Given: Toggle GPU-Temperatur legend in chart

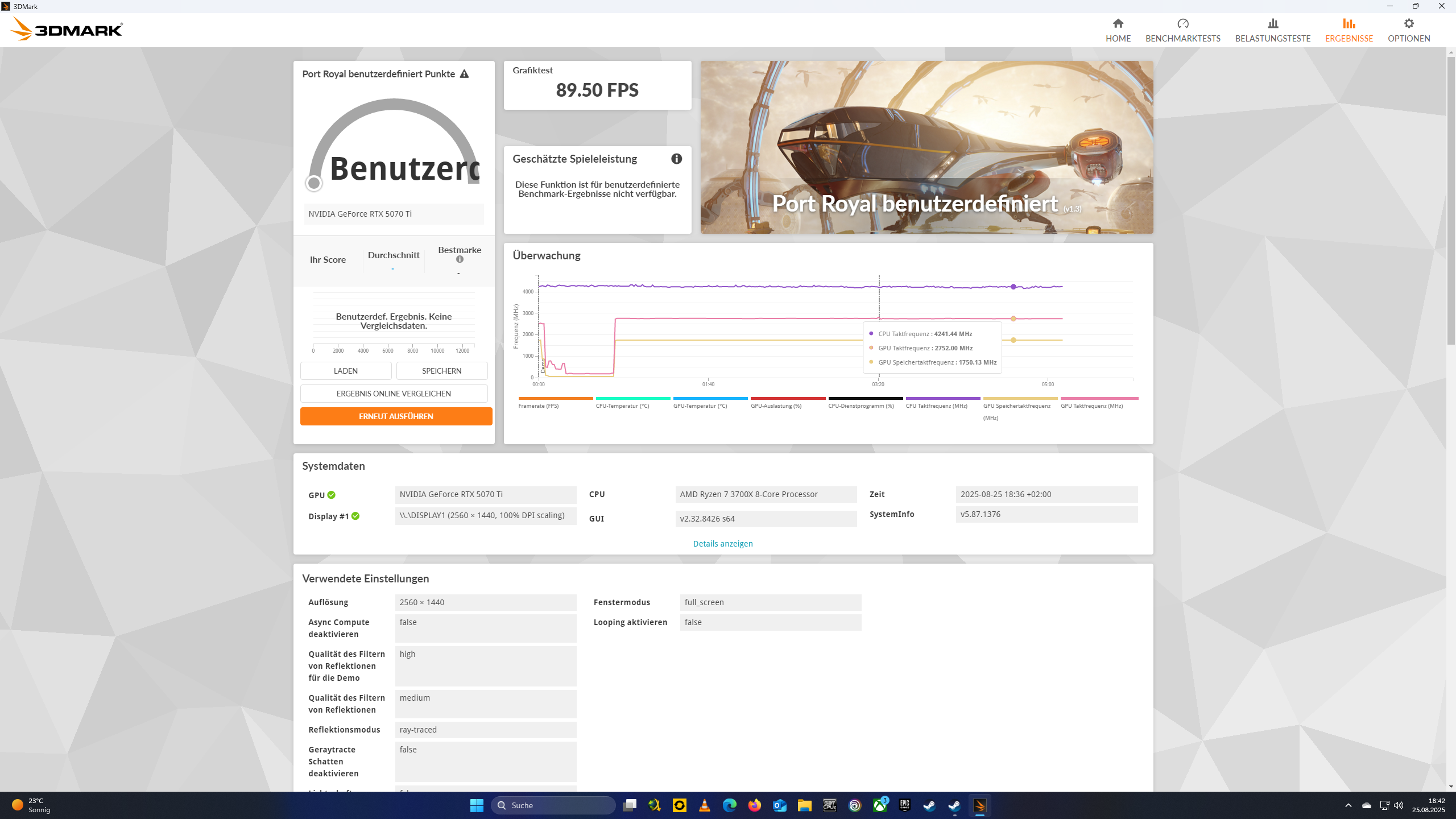Looking at the screenshot, I should click(700, 406).
